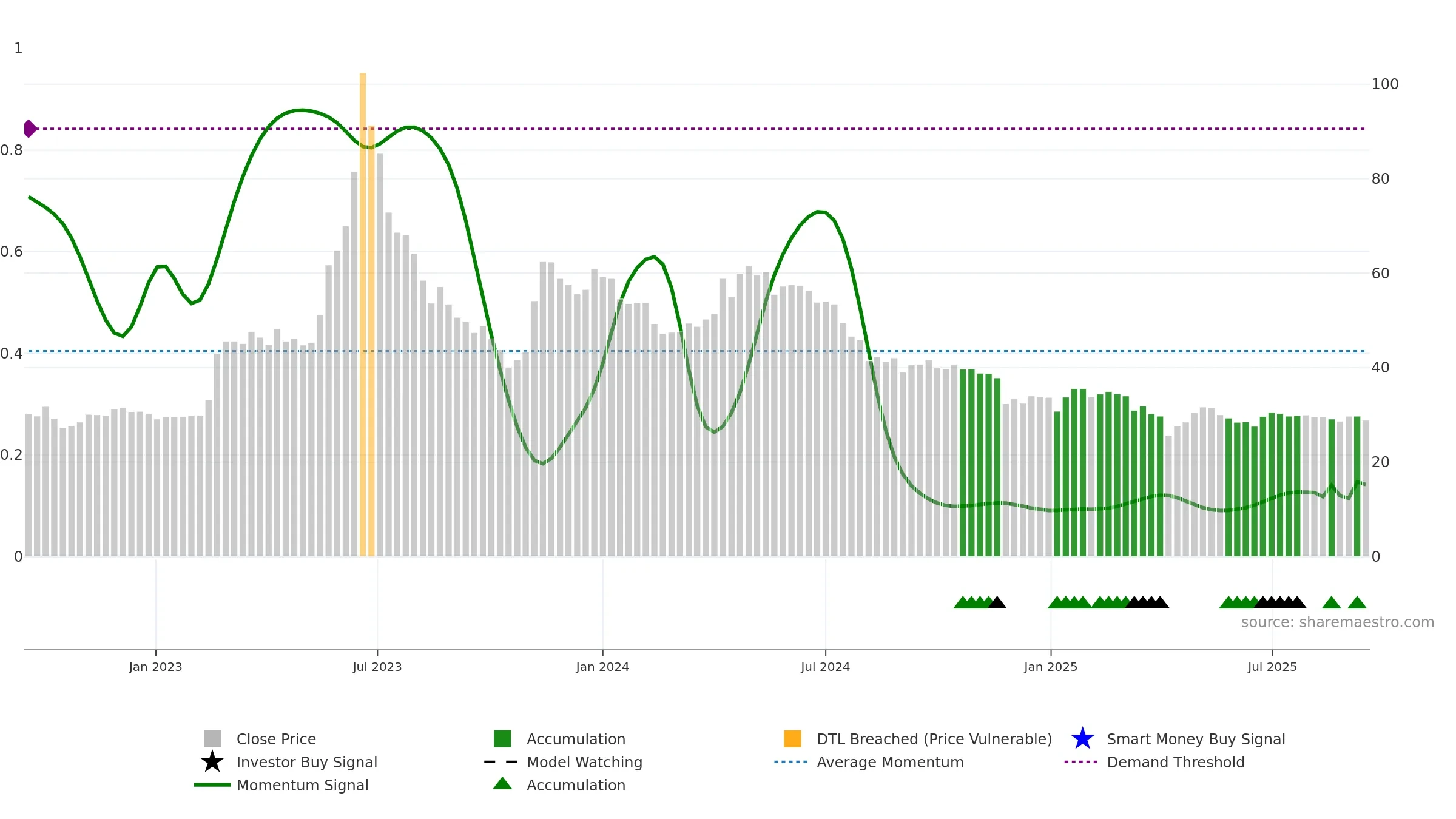Click the green Accumulation triangle in legend
Image resolution: width=1456 pixels, height=819 pixels.
pyautogui.click(x=502, y=784)
